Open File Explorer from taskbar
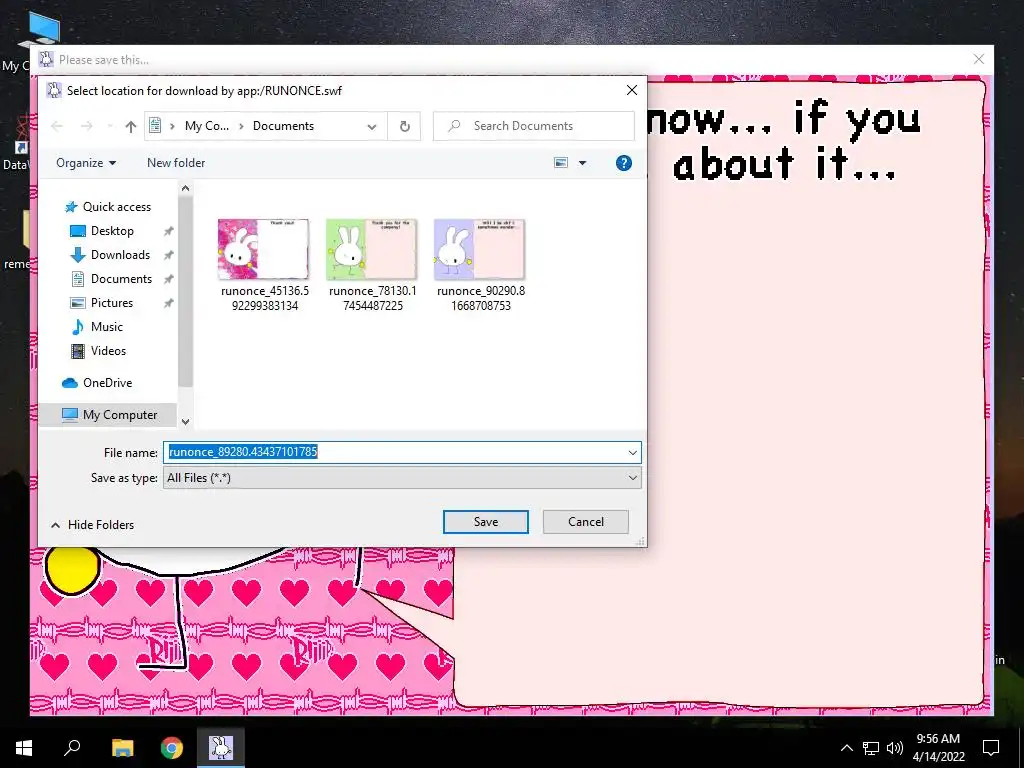The image size is (1024, 768). pyautogui.click(x=122, y=748)
